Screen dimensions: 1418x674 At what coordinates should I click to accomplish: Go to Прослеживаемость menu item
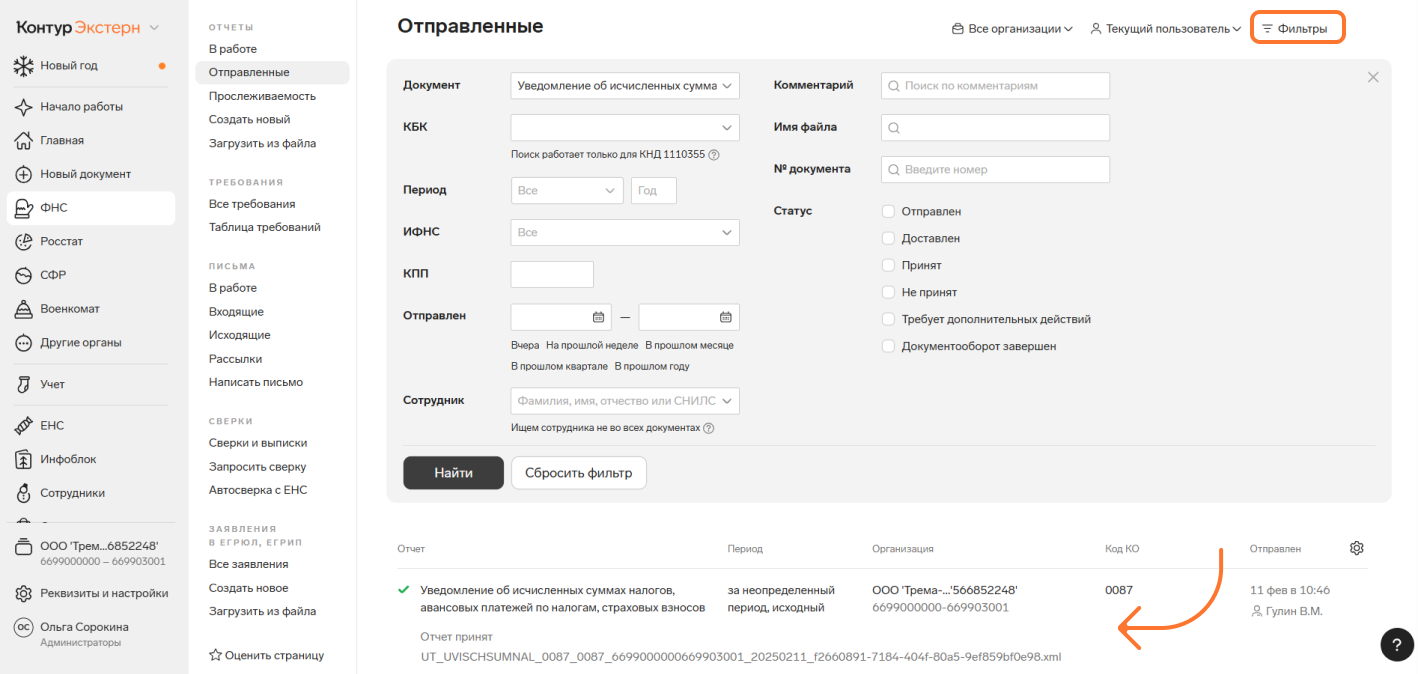(x=262, y=96)
